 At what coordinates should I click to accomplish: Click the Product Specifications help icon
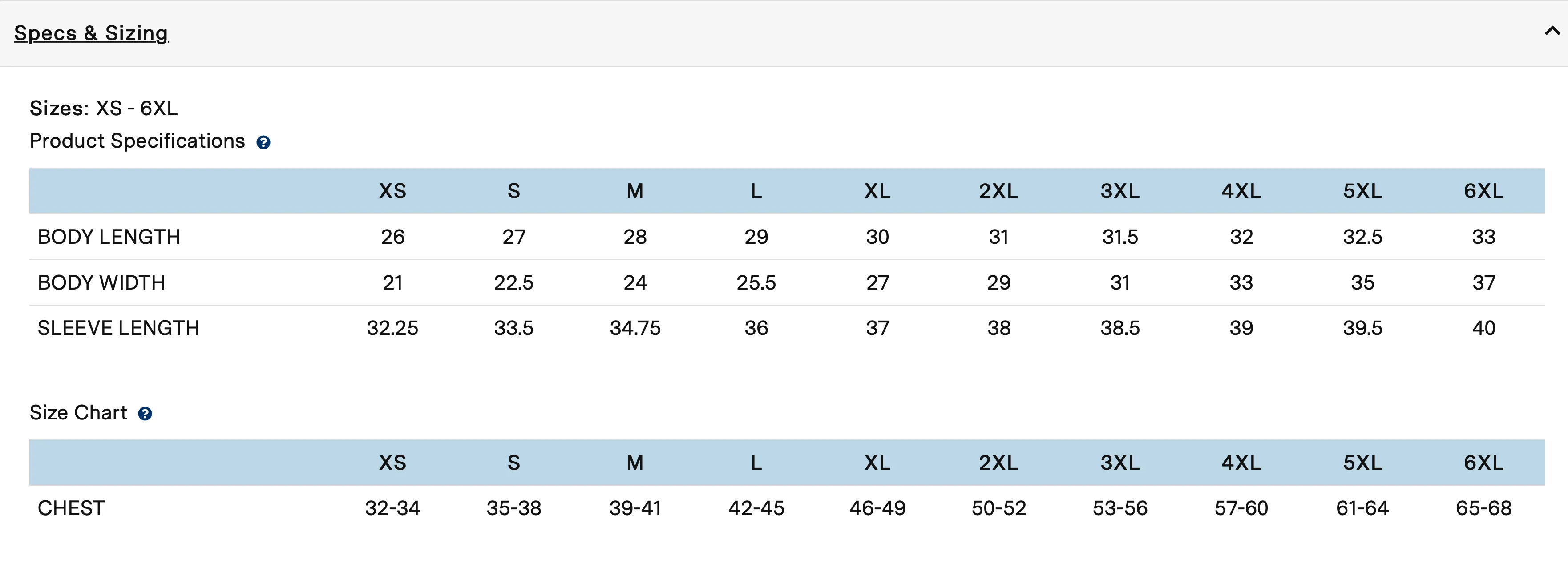coord(263,142)
